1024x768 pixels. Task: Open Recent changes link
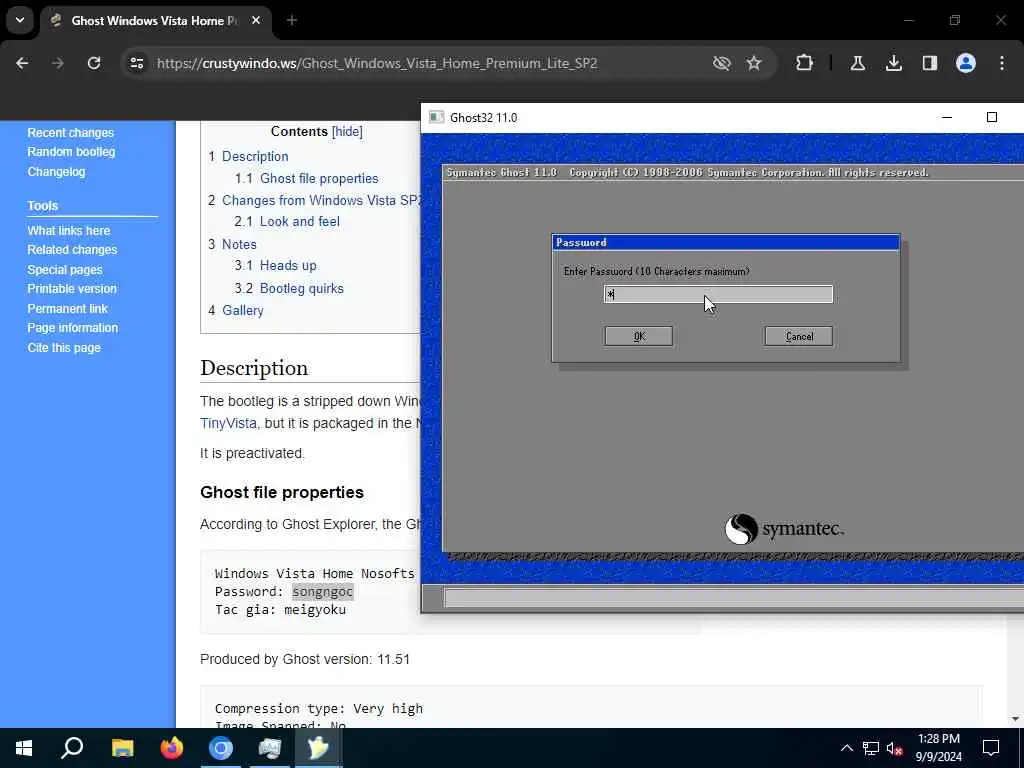[x=71, y=133]
